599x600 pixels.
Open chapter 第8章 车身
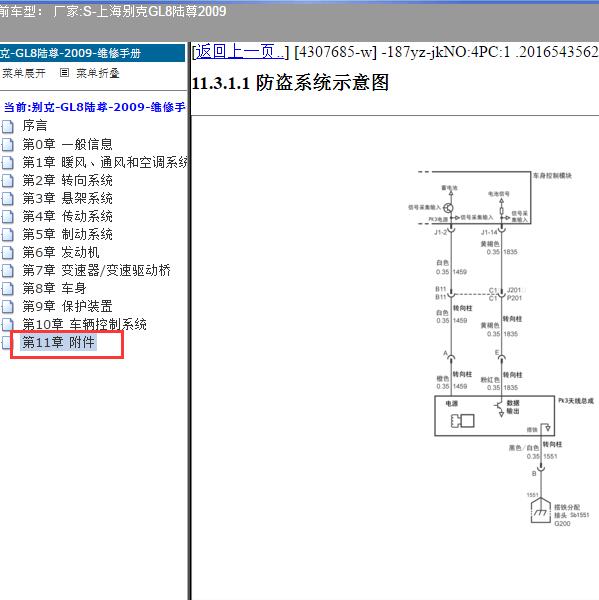[x=54, y=288]
